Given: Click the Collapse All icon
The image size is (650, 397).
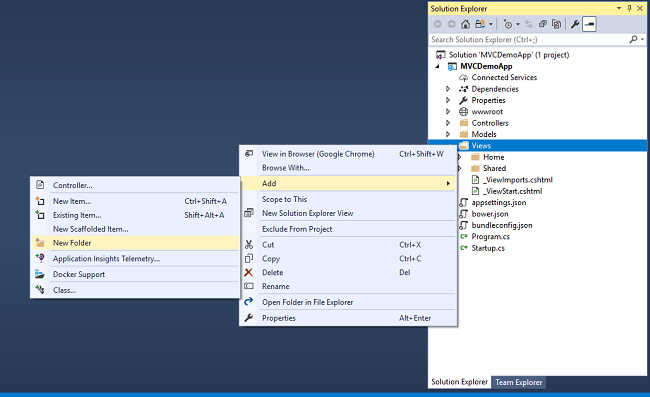Looking at the screenshot, I should (x=543, y=24).
